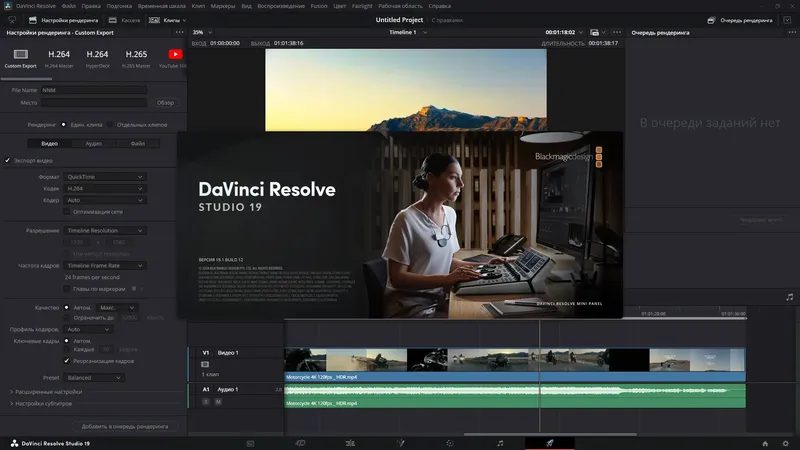Screen dimensions: 800x450
Task: Click the V1 track clip-type icon
Action: click(205, 364)
